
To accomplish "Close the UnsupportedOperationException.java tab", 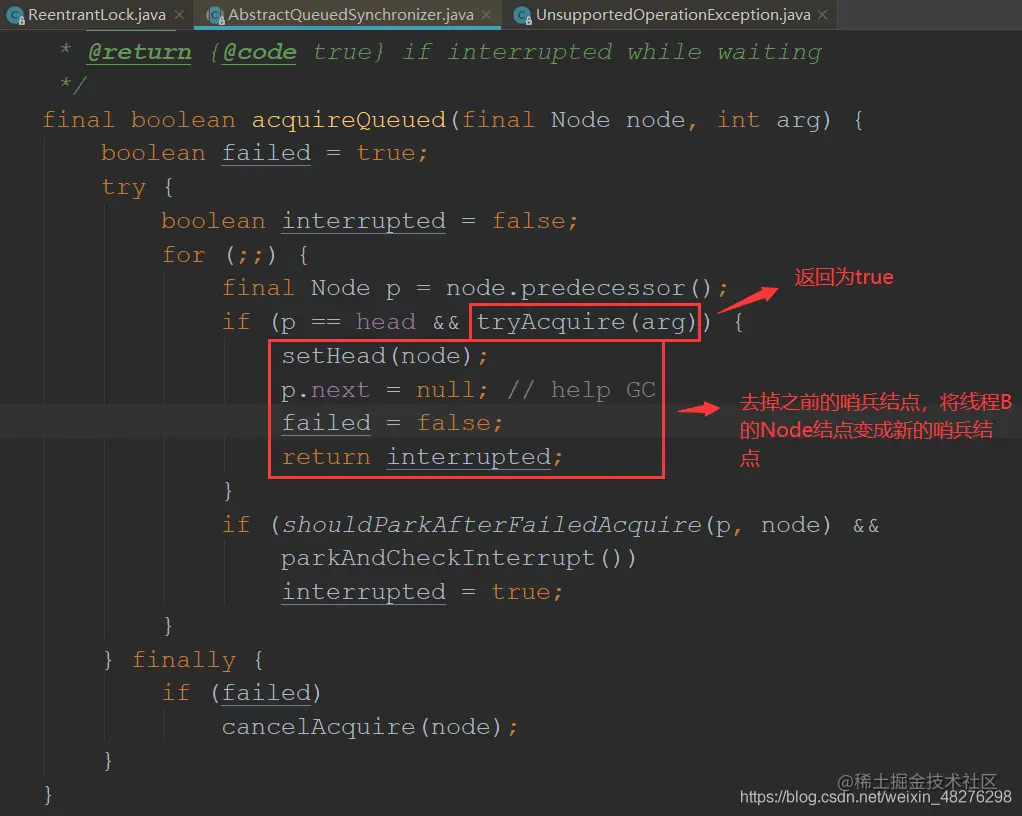I will 823,14.
